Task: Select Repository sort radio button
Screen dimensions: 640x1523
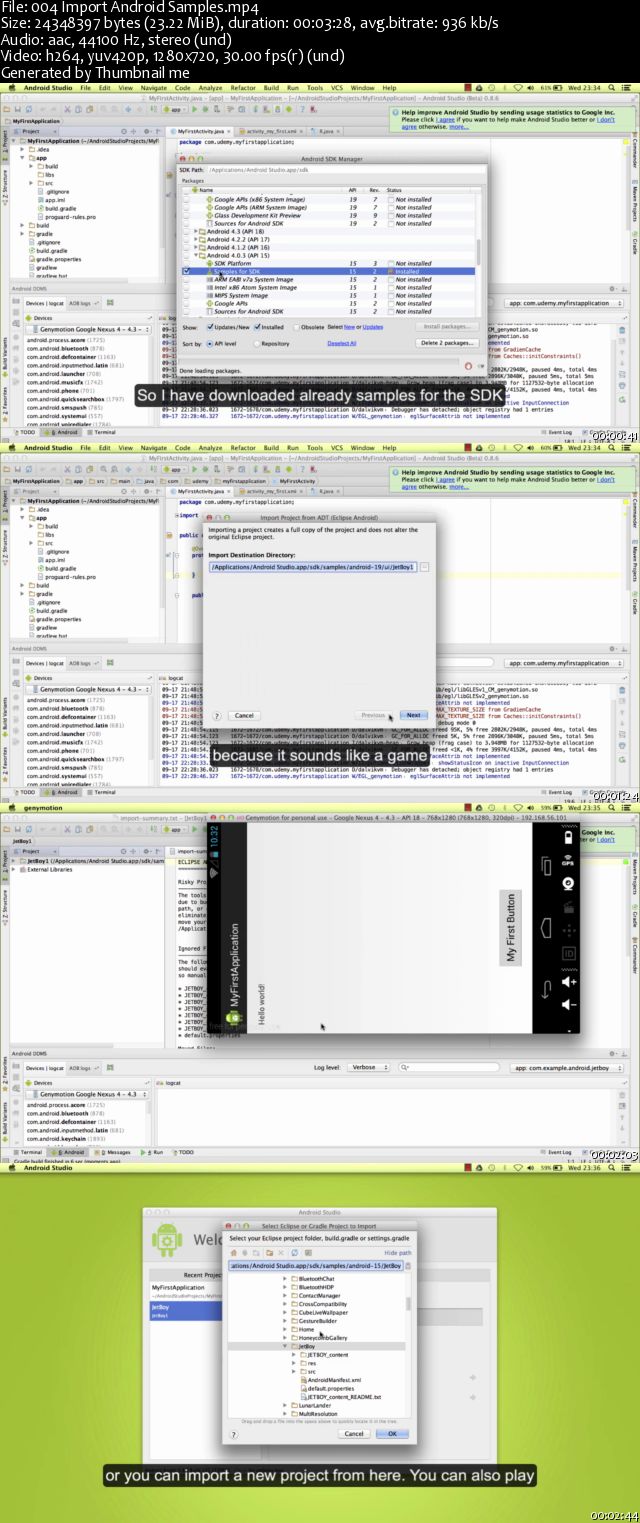Action: pyautogui.click(x=255, y=343)
